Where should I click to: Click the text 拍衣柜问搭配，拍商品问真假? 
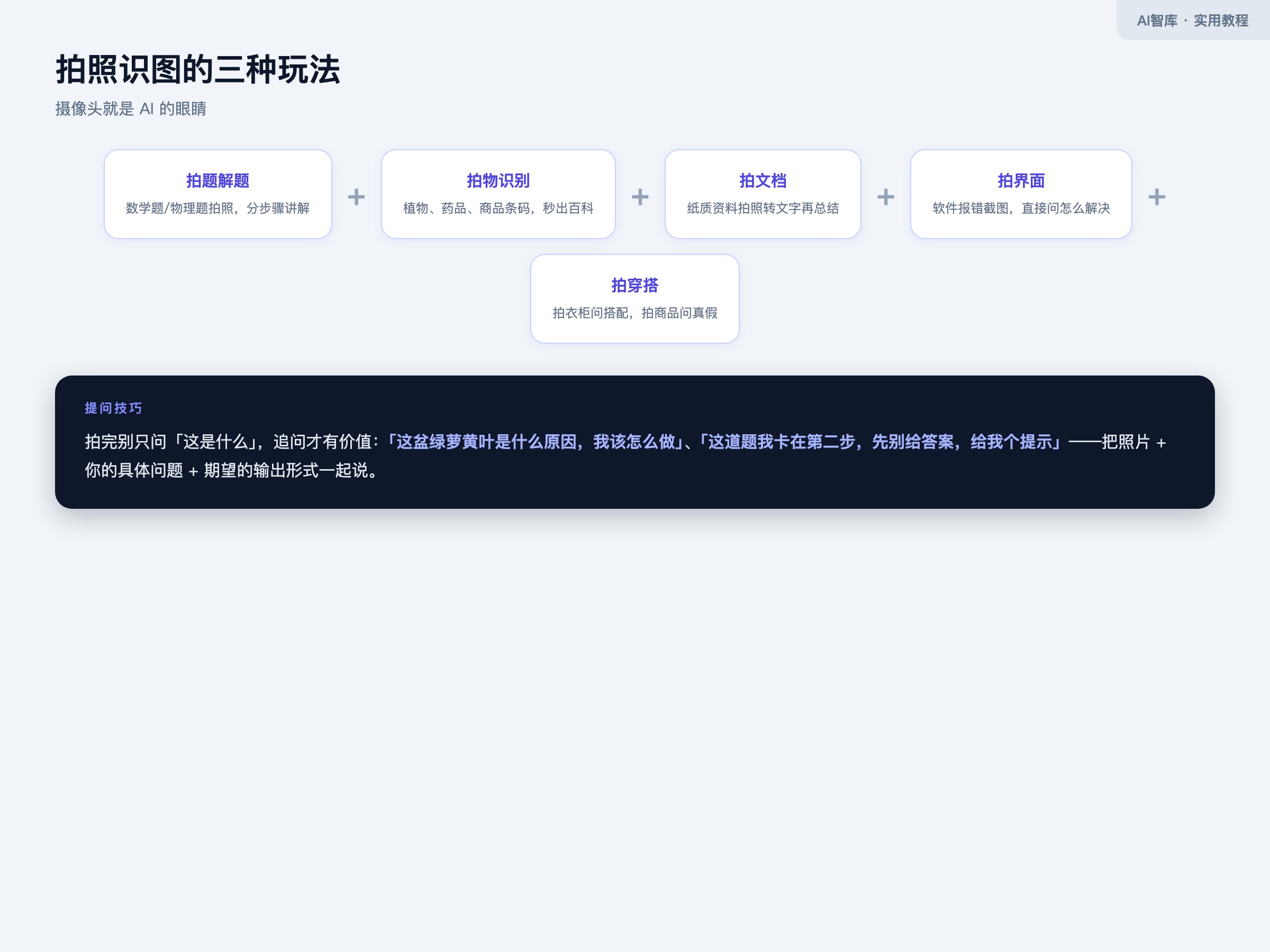coord(634,313)
